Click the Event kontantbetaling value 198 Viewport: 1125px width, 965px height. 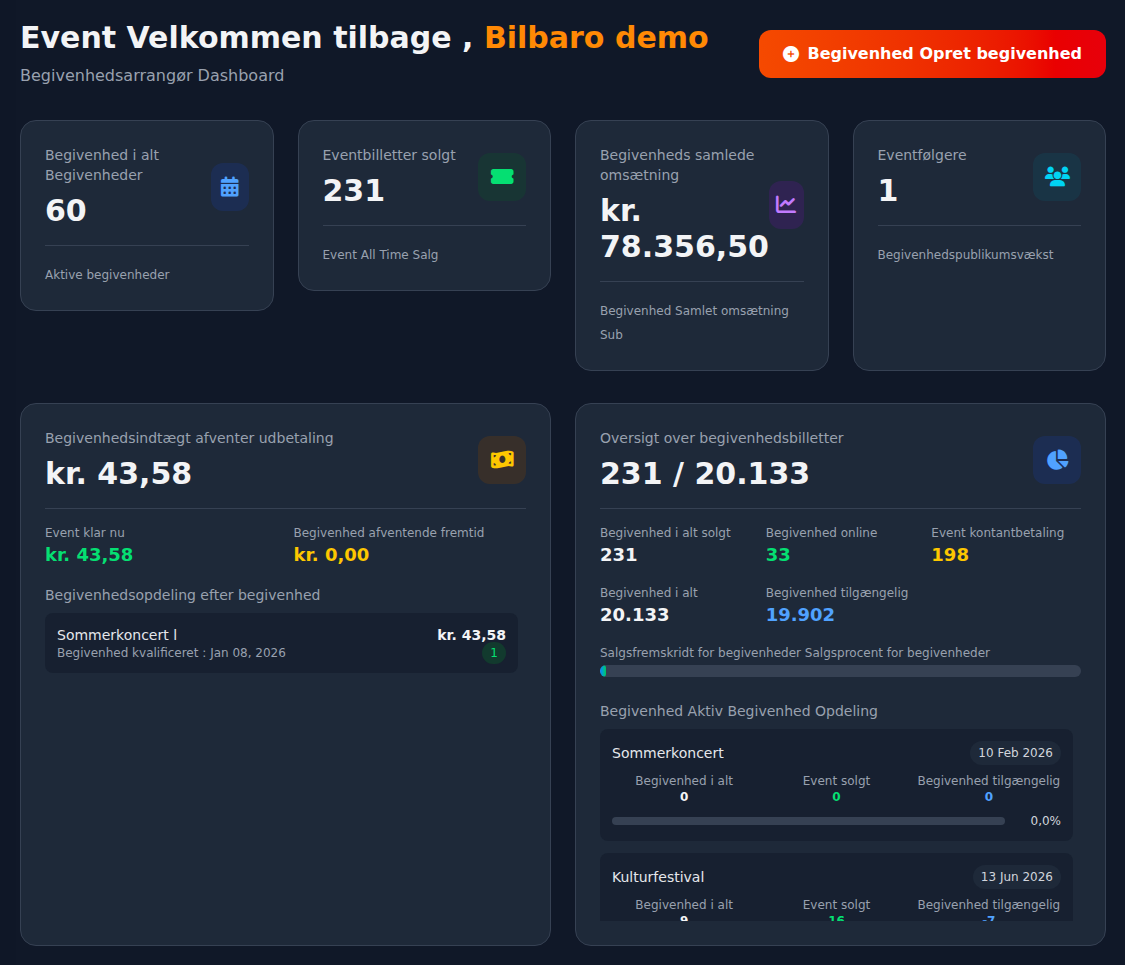(x=950, y=555)
